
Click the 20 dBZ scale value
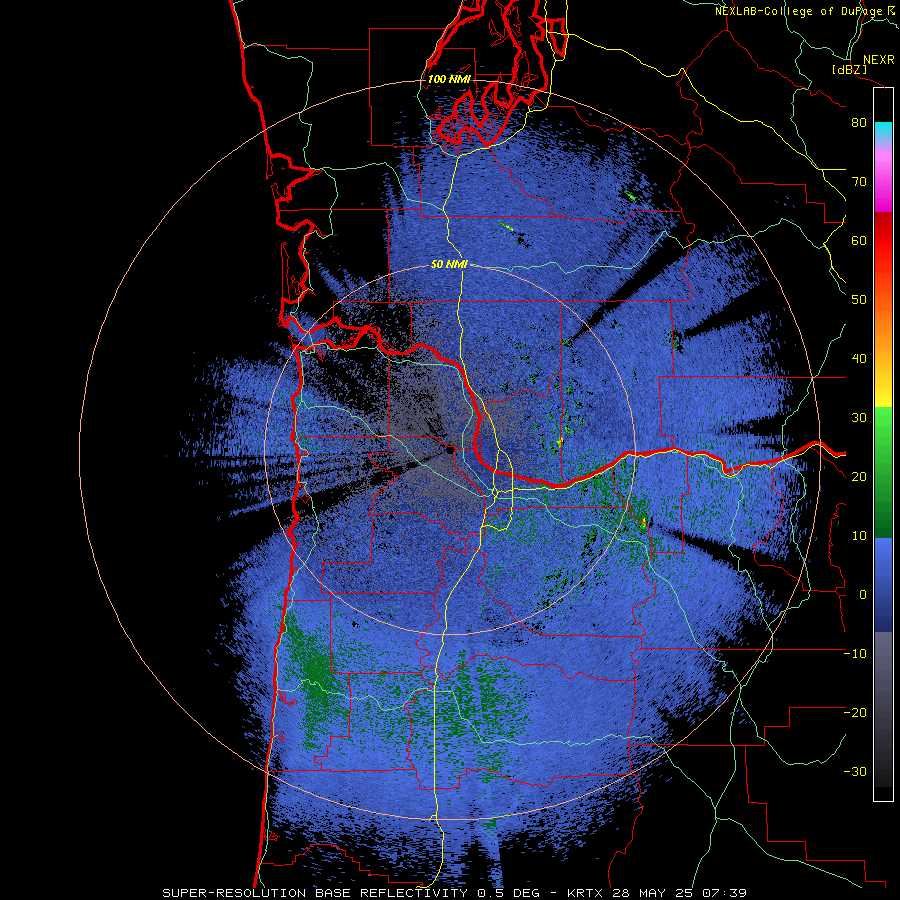pyautogui.click(x=859, y=477)
